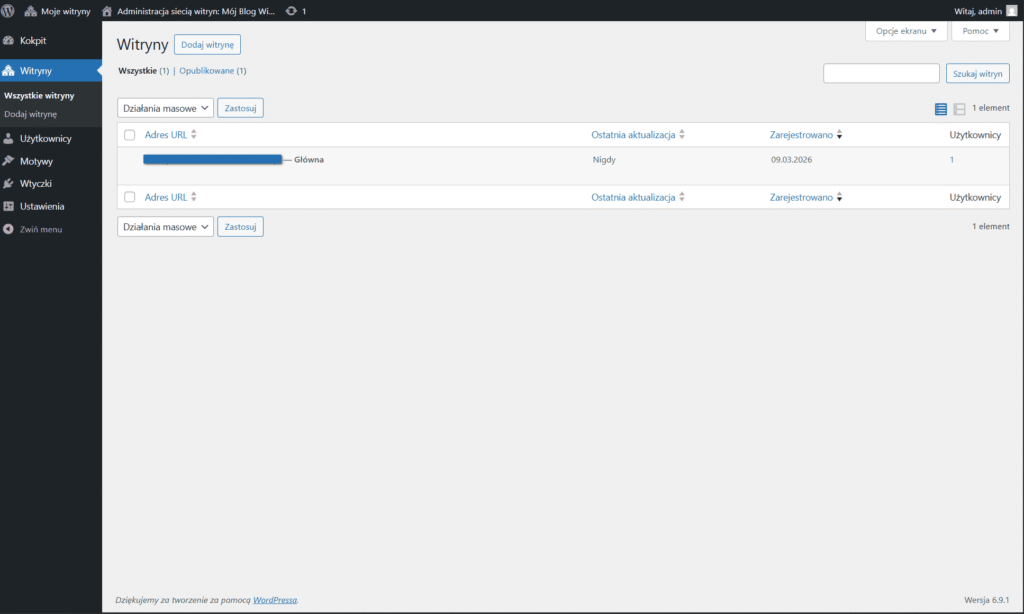The height and width of the screenshot is (614, 1024).
Task: Select list view with the list icon
Action: pyautogui.click(x=940, y=109)
